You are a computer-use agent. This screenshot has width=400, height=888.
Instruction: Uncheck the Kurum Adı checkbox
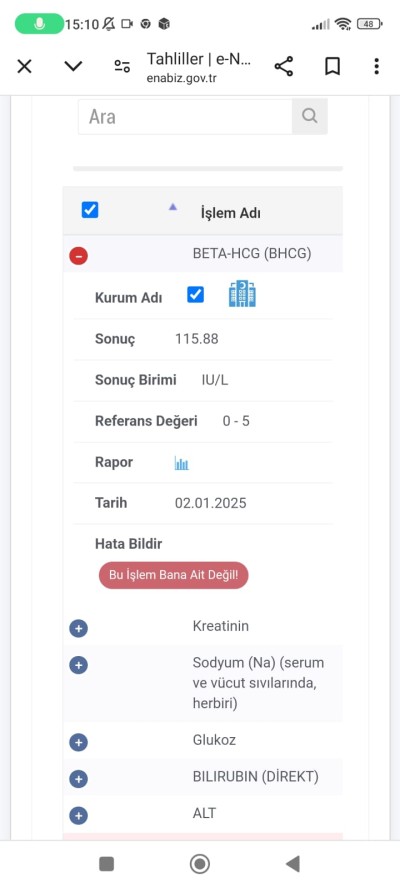[195, 294]
